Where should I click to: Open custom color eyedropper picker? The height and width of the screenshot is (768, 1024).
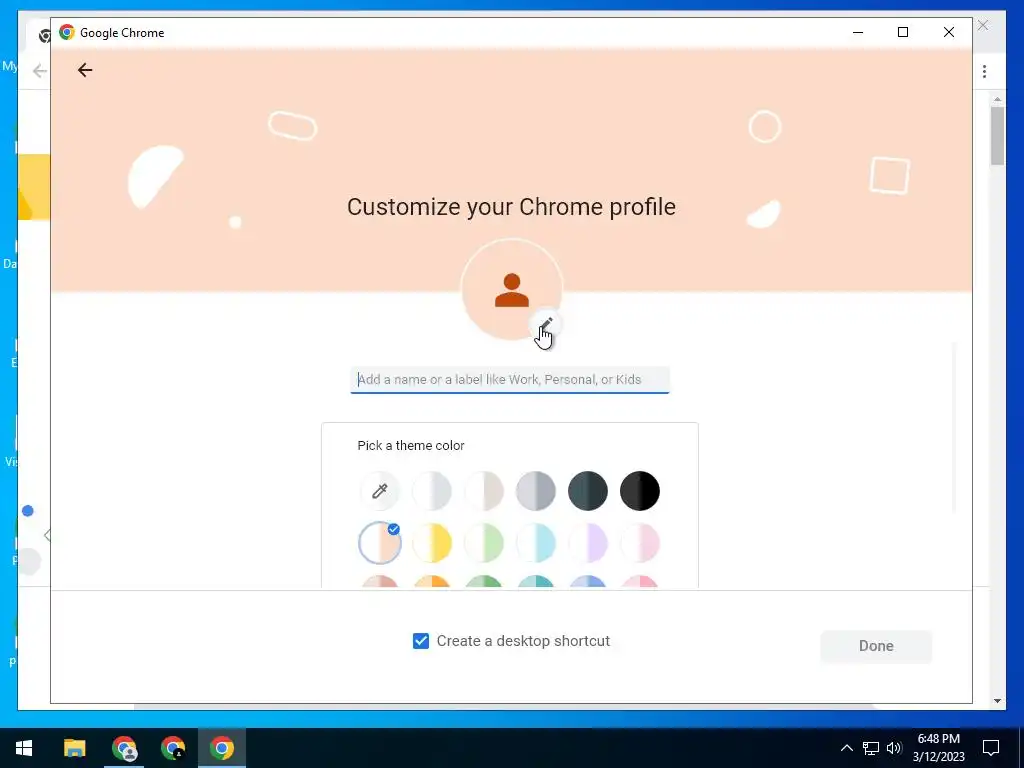pos(379,490)
